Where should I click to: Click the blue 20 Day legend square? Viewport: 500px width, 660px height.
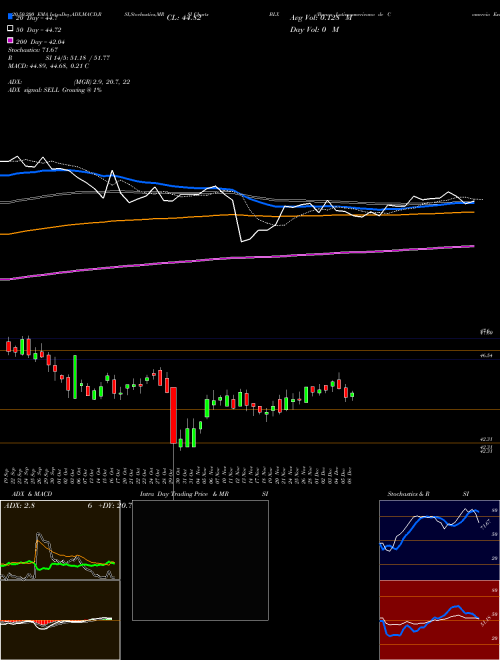[10, 17]
